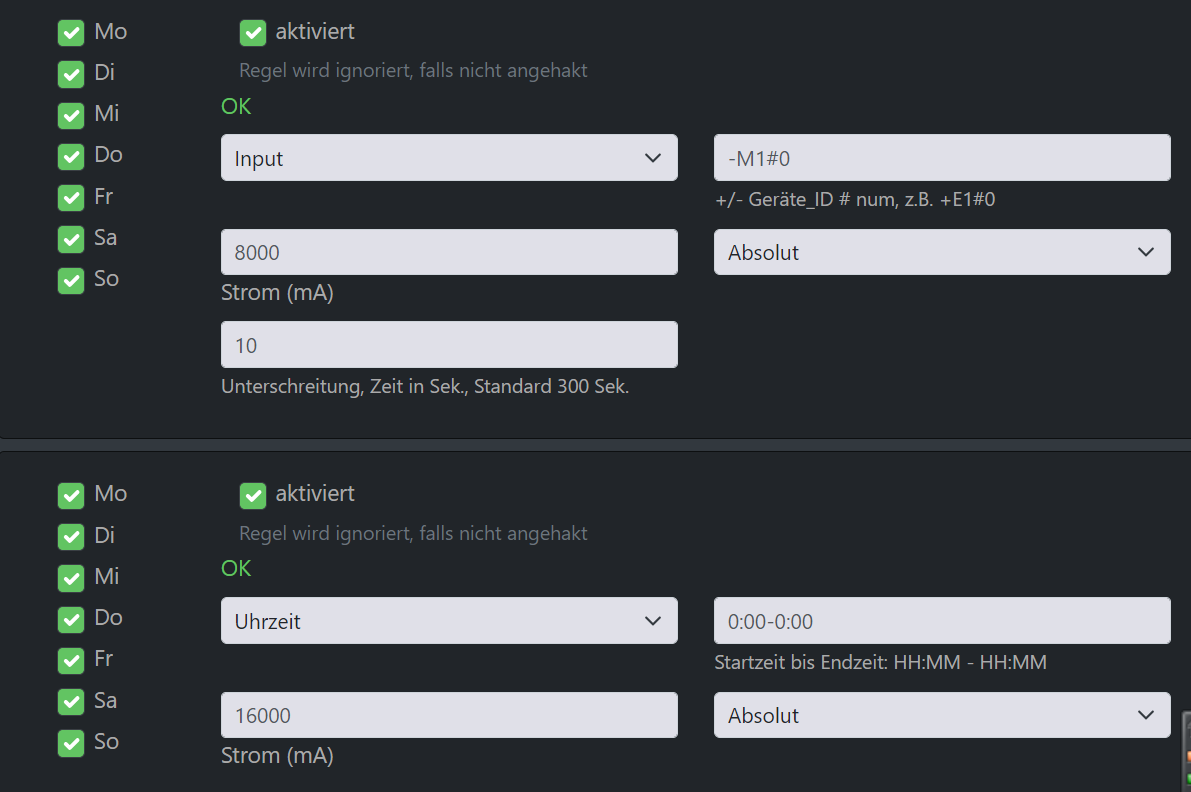Uncheck Monday in the second rule
The height and width of the screenshot is (792, 1191).
(71, 494)
